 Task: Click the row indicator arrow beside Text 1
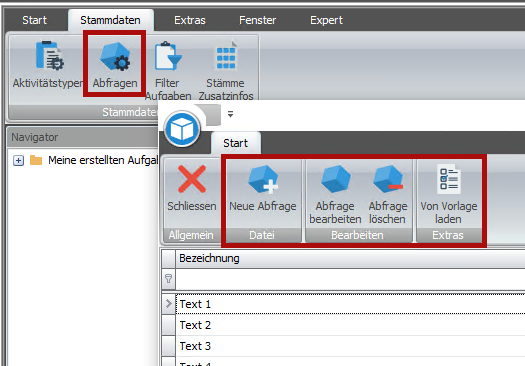coord(168,304)
